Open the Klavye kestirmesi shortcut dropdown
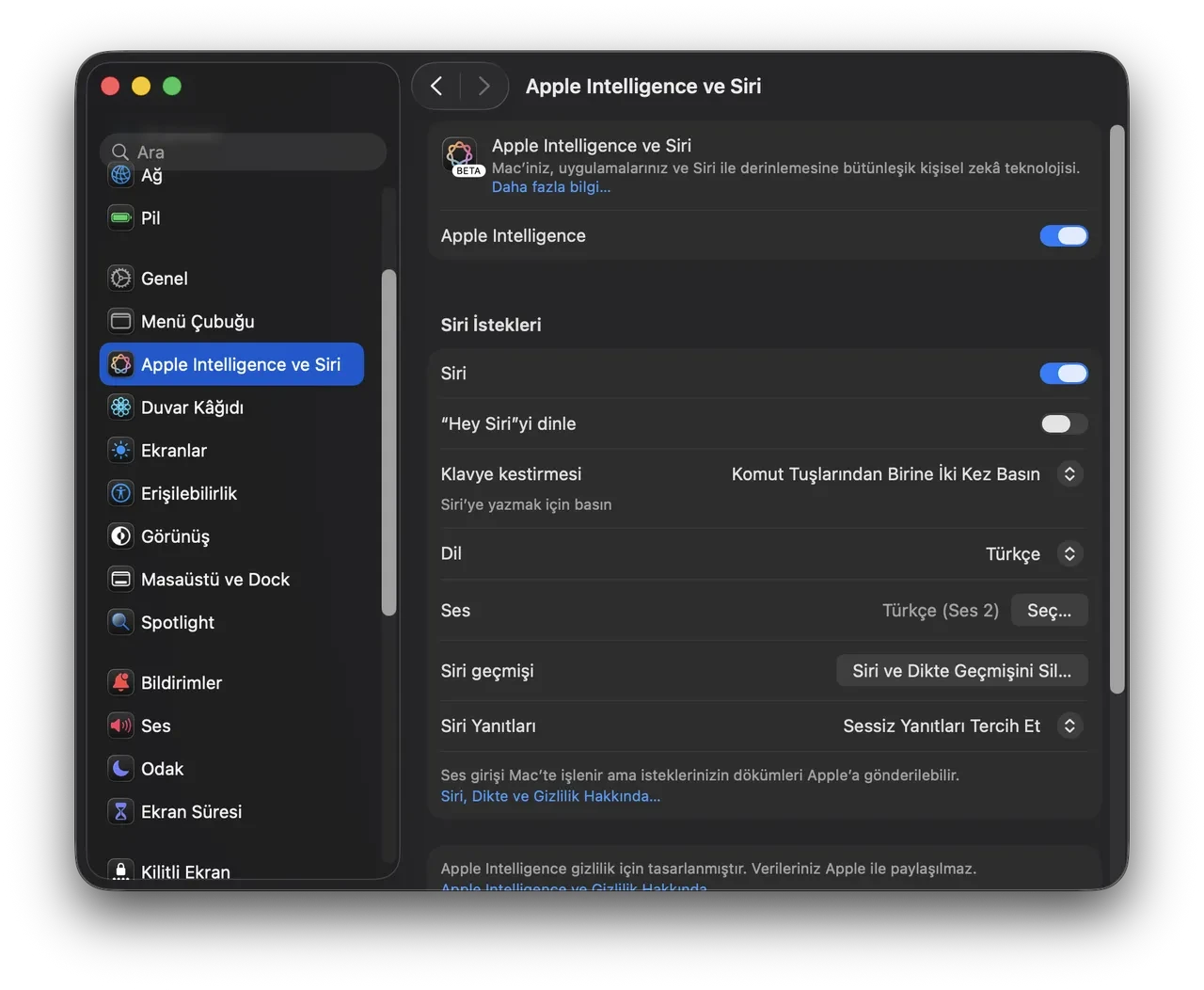Image resolution: width=1204 pixels, height=990 pixels. [x=1069, y=473]
